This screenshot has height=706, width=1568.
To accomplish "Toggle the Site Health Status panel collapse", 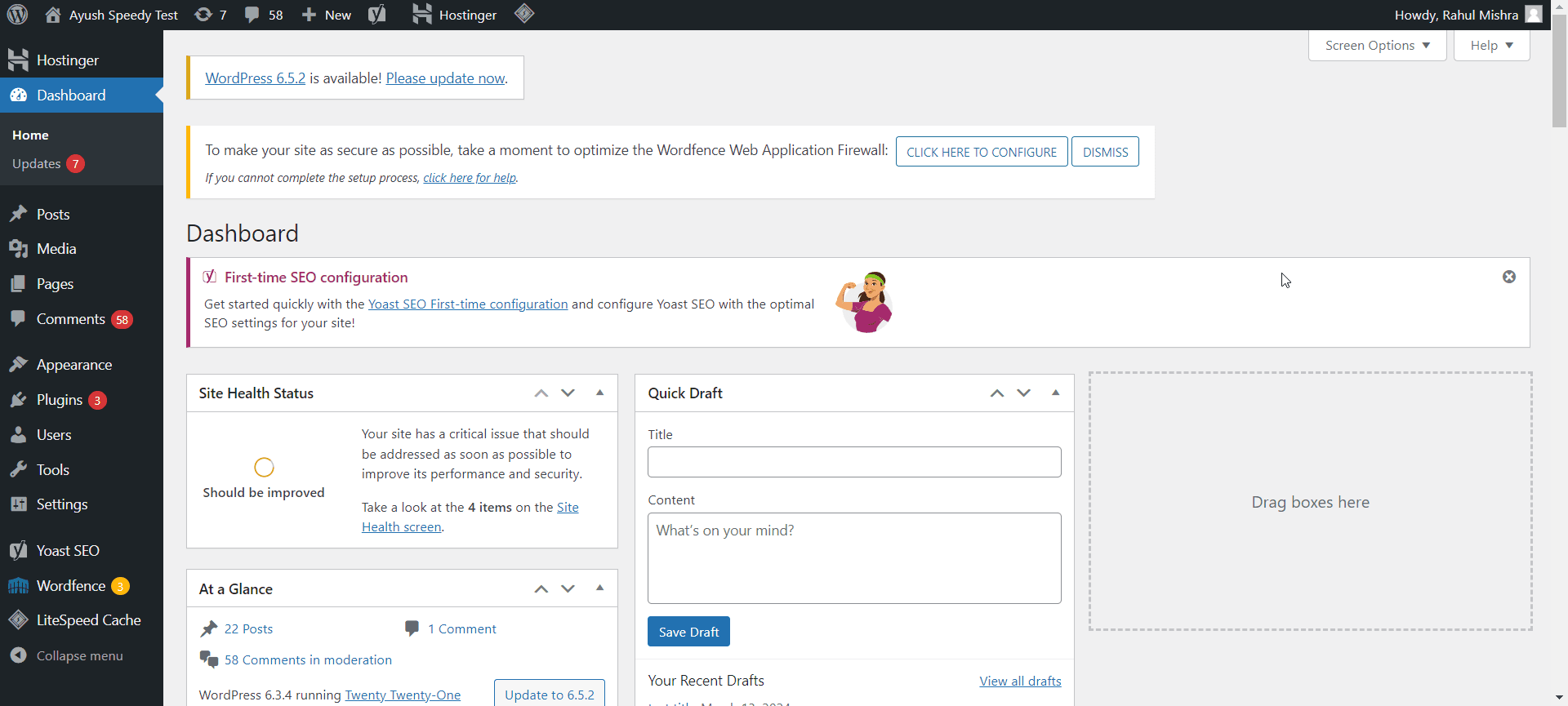I will 599,393.
